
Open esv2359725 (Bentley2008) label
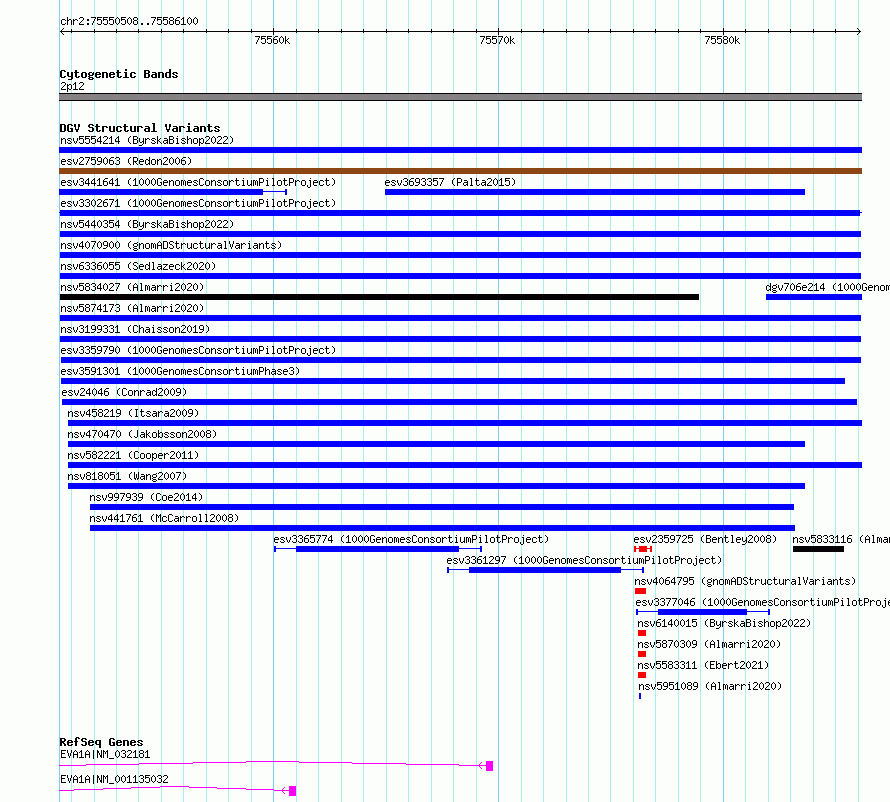pyautogui.click(x=706, y=539)
